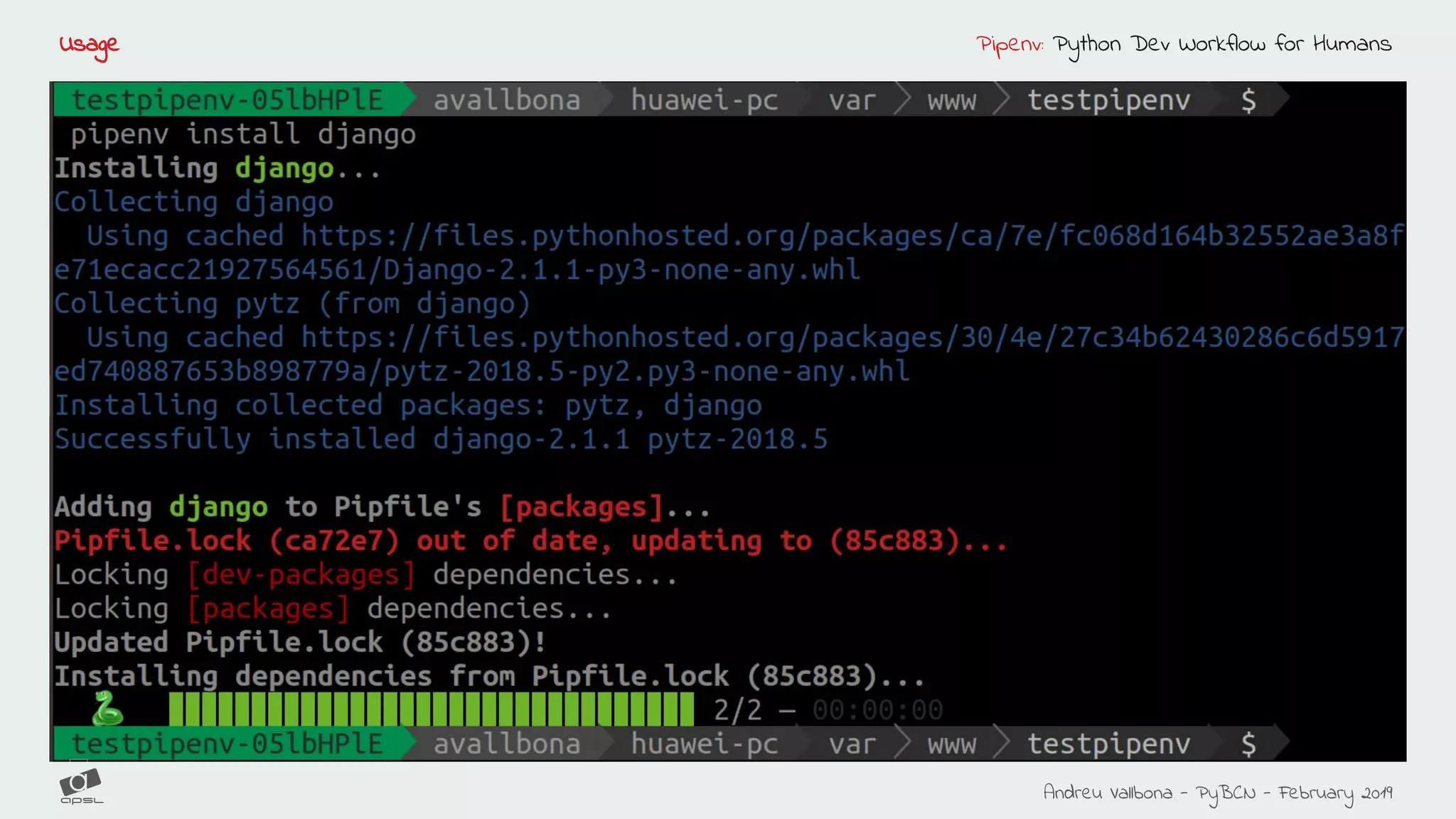Click the '2/2' progress counter
This screenshot has height=819, width=1456.
738,710
